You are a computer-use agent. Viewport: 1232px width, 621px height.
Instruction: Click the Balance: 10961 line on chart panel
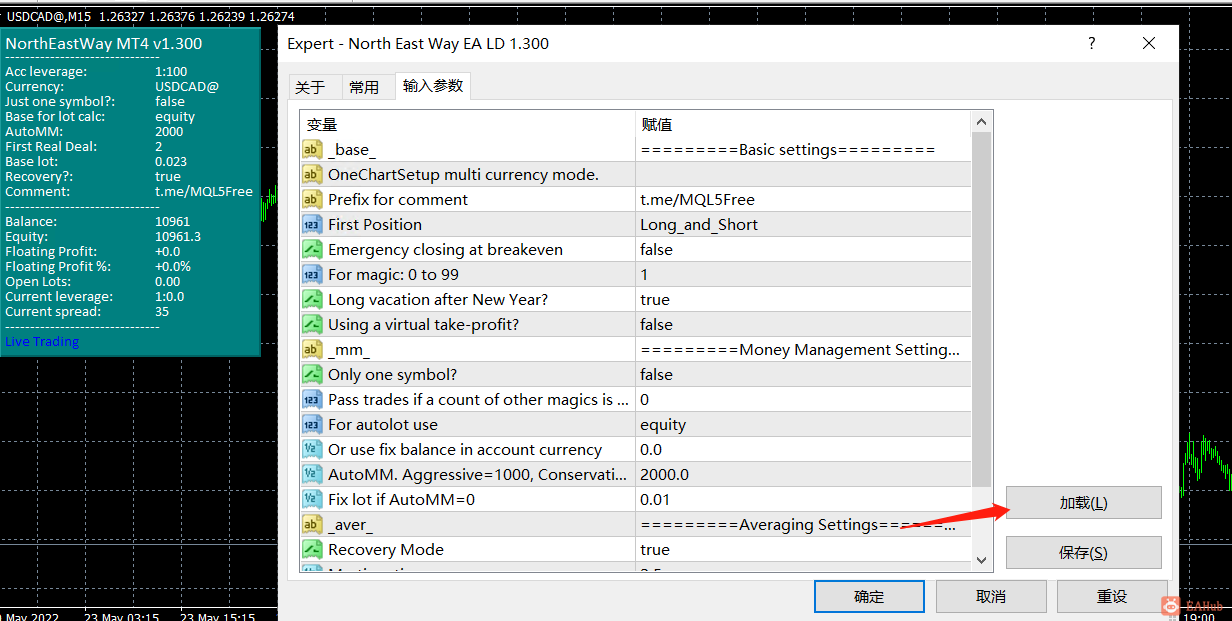(97, 222)
